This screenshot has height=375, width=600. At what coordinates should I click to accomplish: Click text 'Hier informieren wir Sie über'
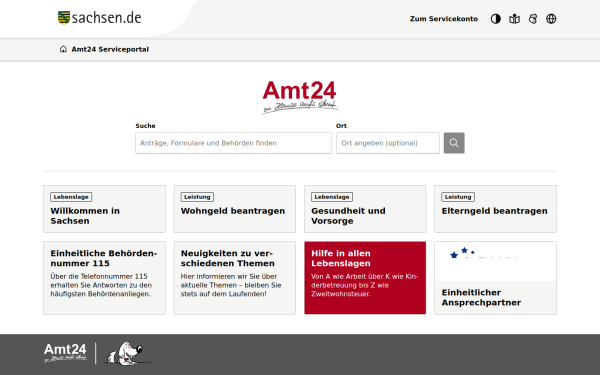(229, 276)
